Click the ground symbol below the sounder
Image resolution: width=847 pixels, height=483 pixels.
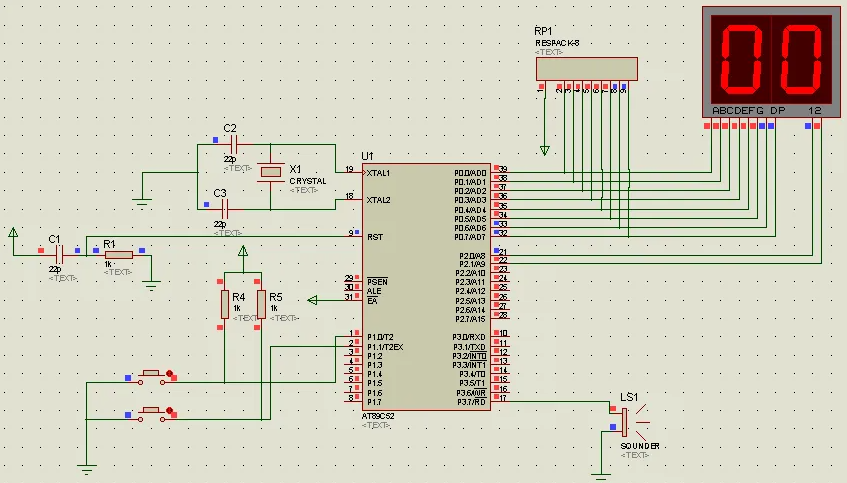tap(601, 477)
